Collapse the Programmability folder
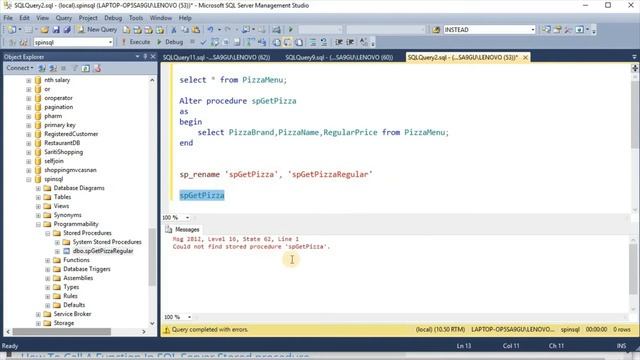The height and width of the screenshot is (360, 640). click(x=38, y=224)
